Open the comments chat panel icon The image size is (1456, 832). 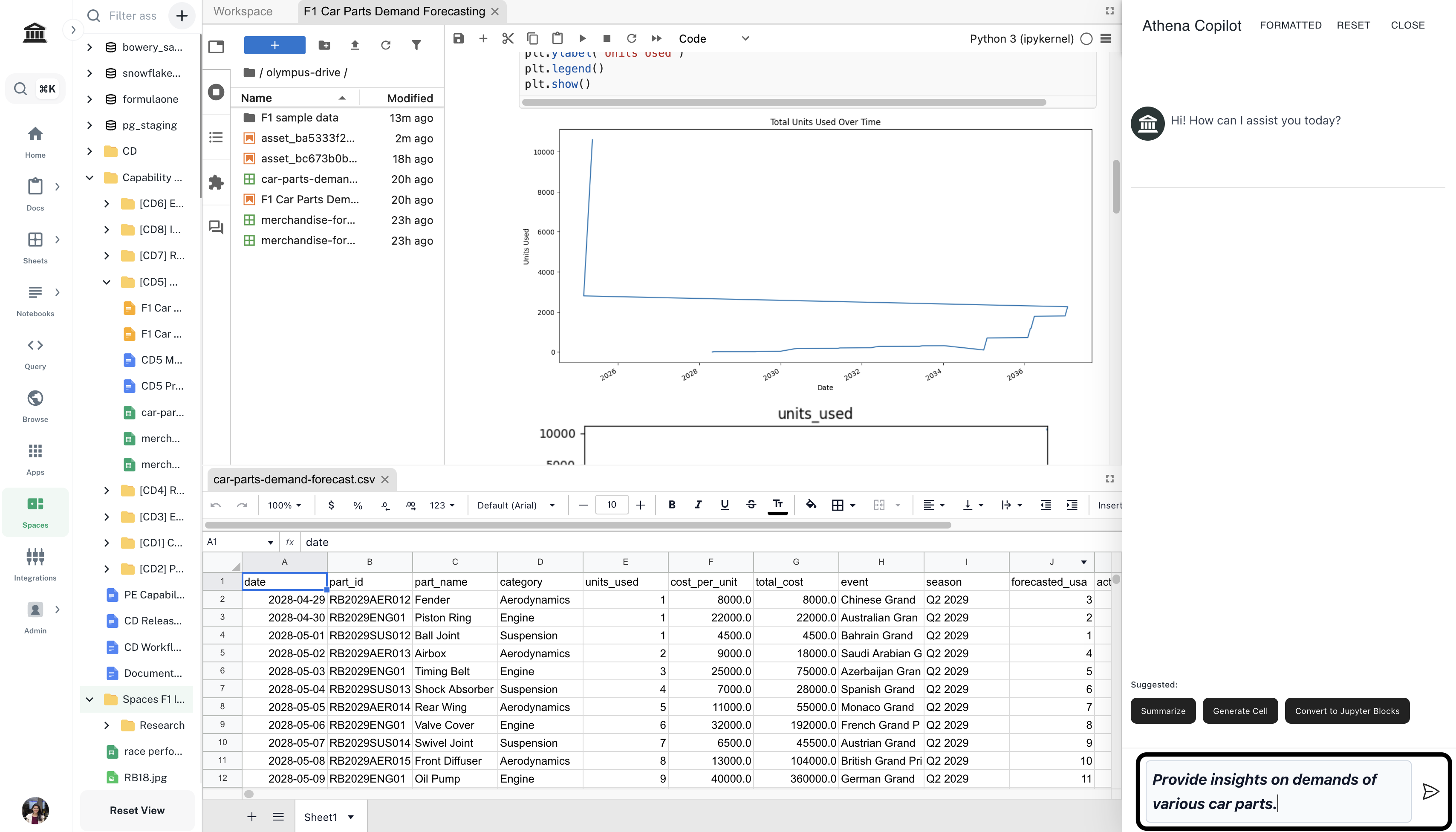point(216,228)
